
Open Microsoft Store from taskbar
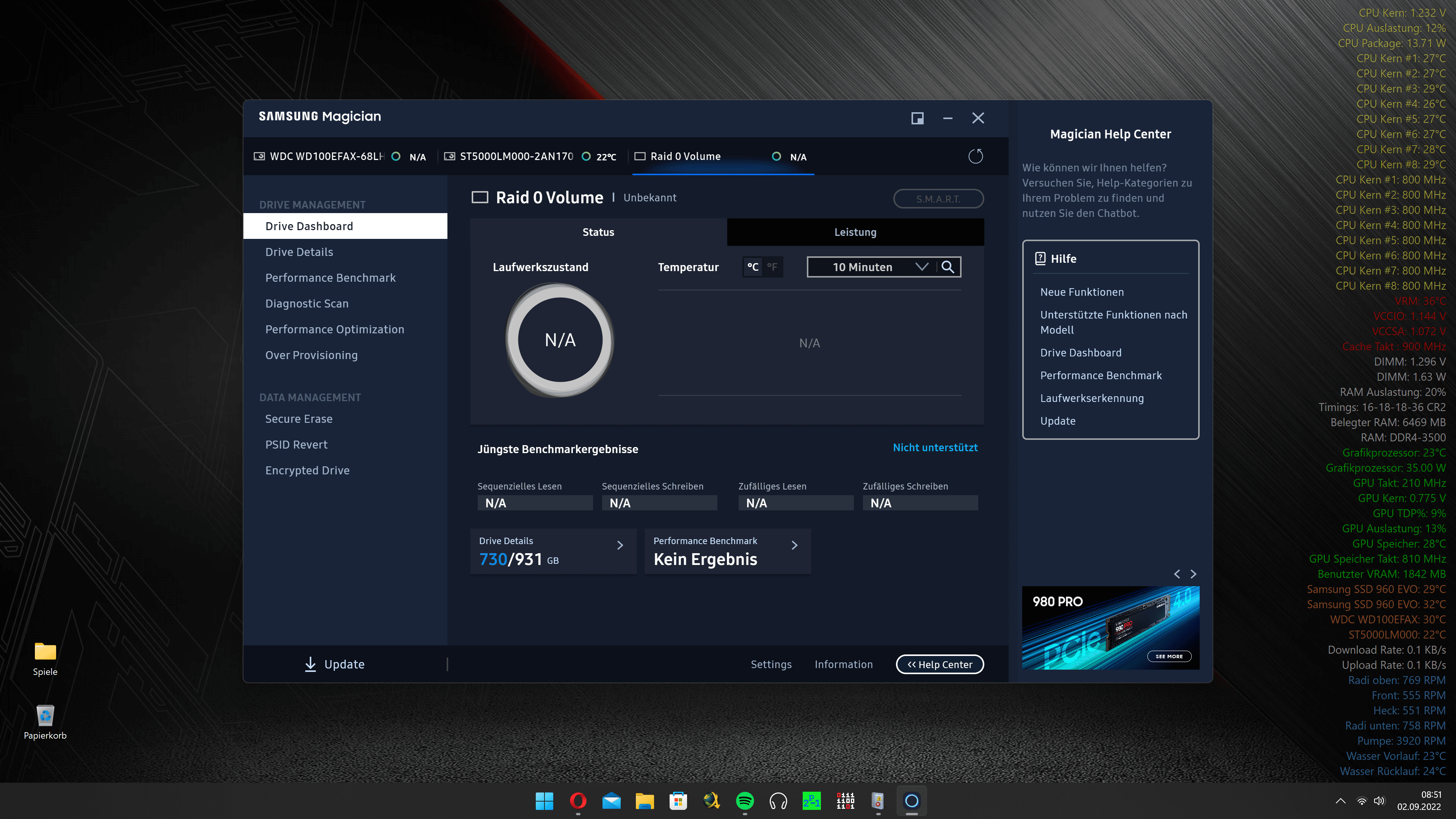click(x=678, y=801)
